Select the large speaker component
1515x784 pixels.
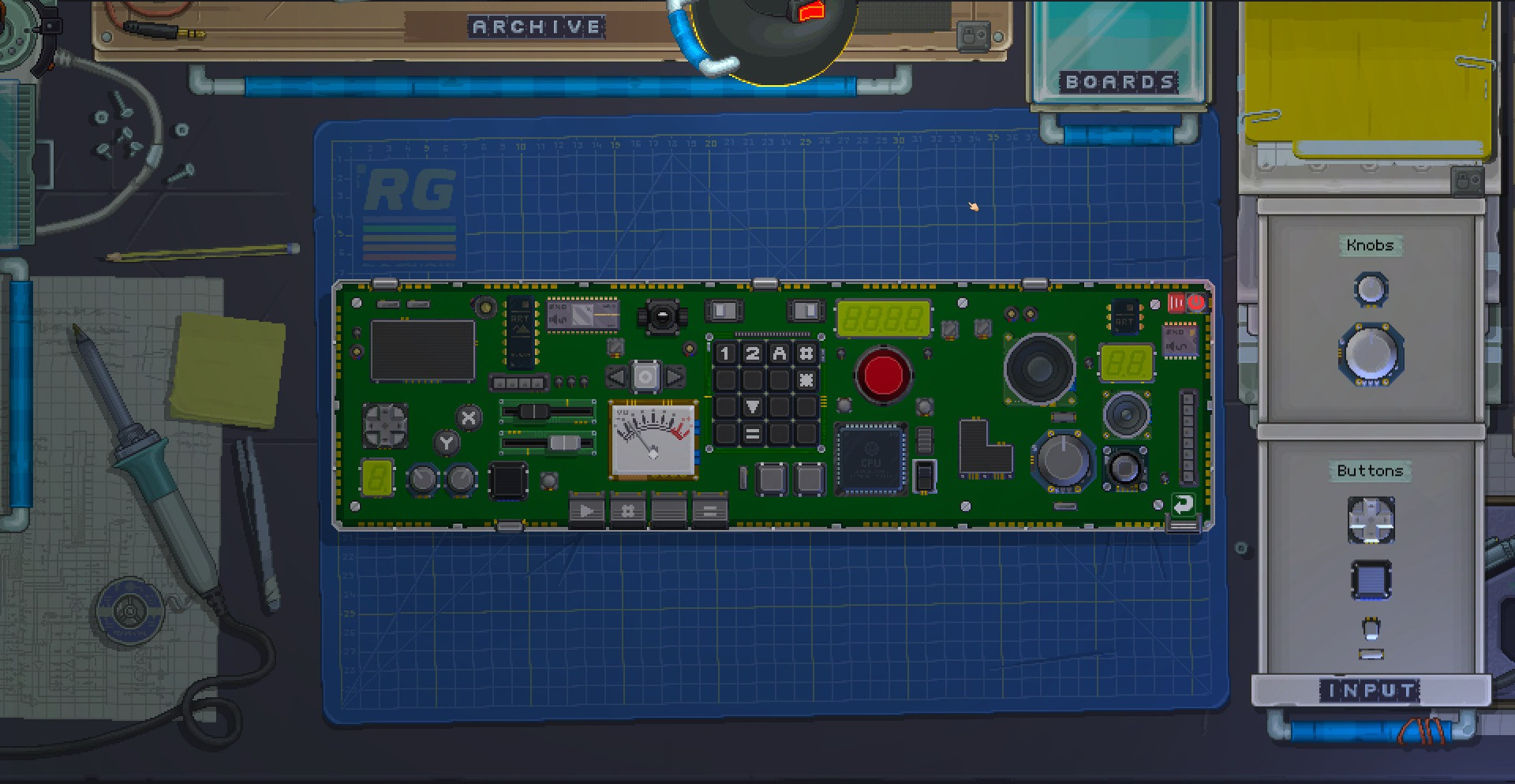pyautogui.click(x=1039, y=368)
